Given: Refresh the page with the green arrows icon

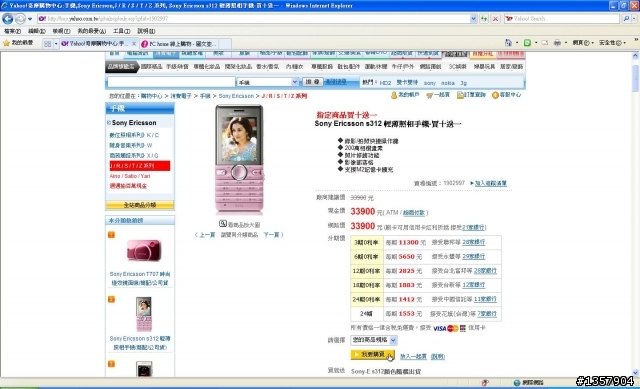Looking at the screenshot, I should [484, 19].
